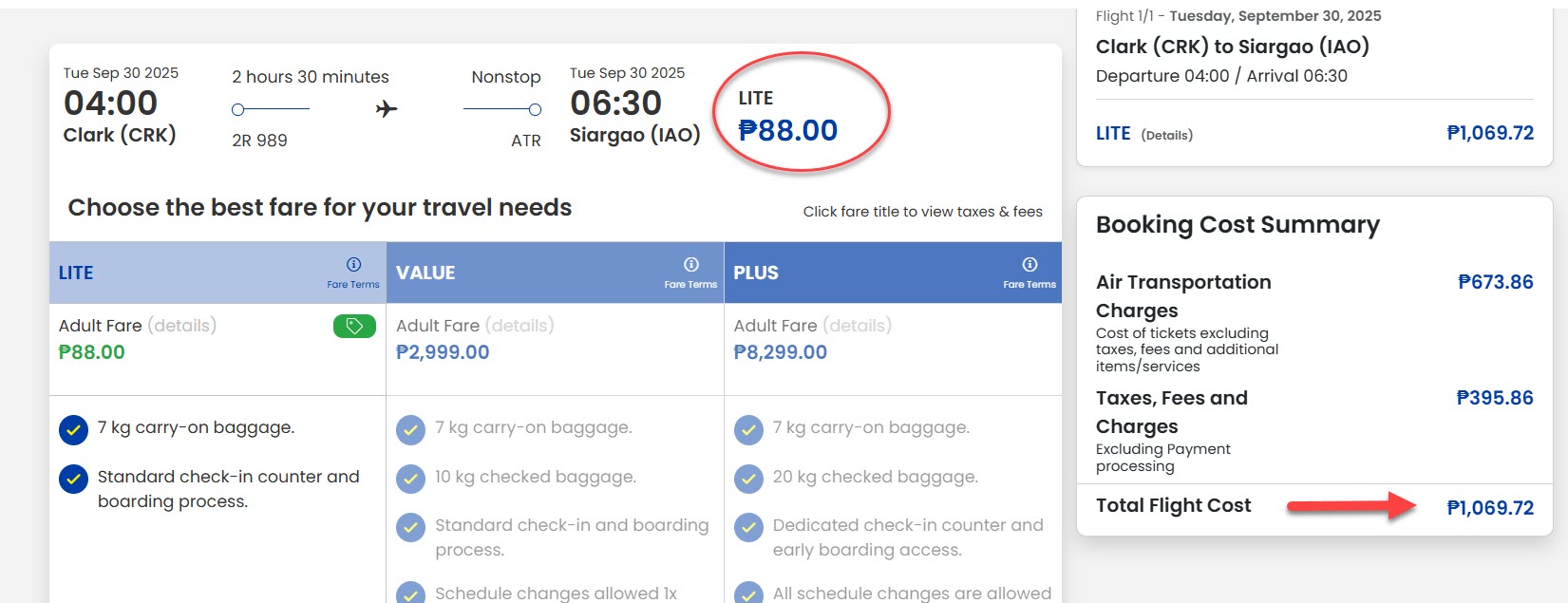Open details link beside PLUS Adult Fare
The width and height of the screenshot is (1568, 603).
tap(858, 326)
